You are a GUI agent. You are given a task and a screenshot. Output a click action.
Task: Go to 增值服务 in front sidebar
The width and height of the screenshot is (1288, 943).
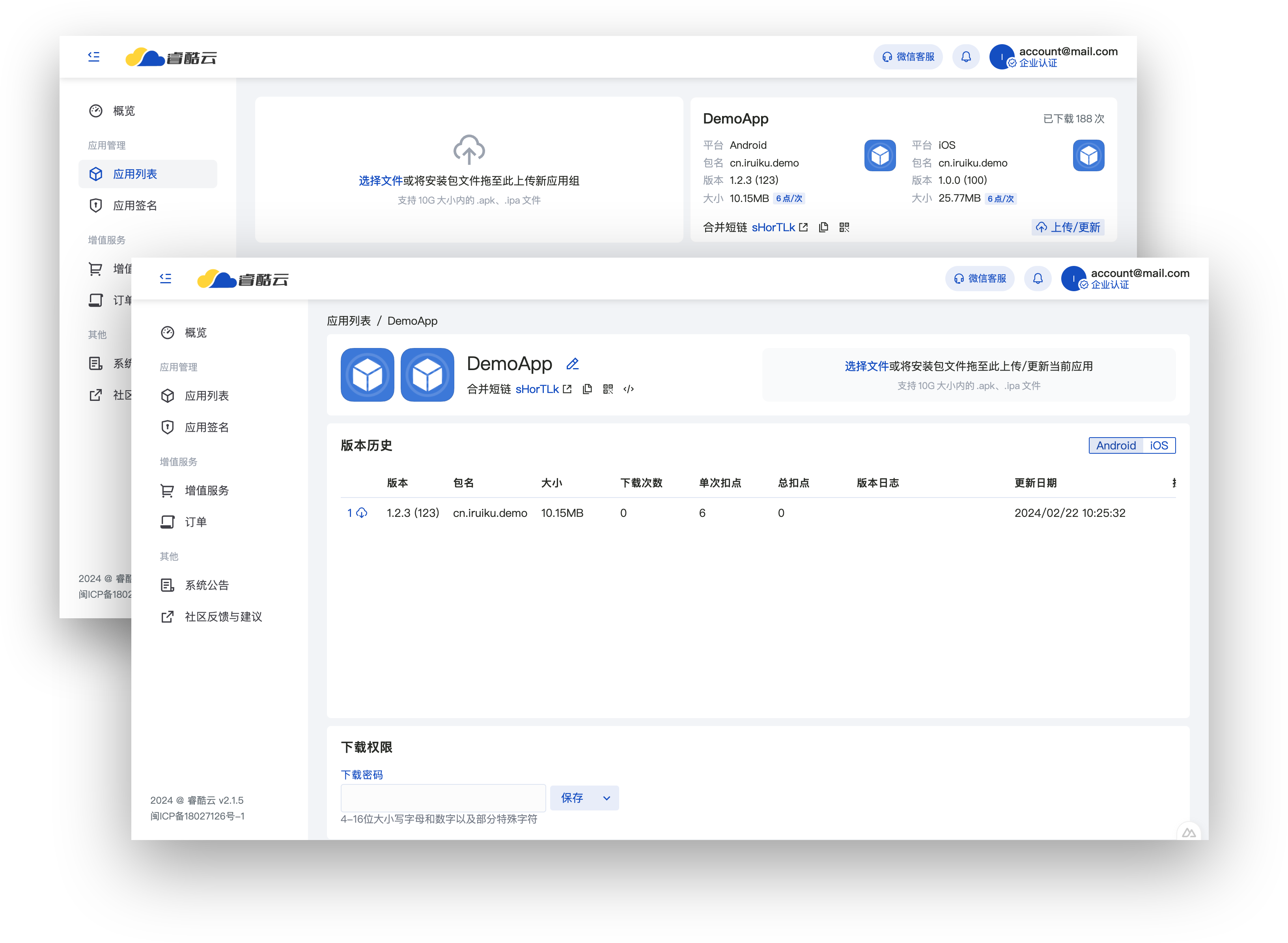tap(207, 490)
